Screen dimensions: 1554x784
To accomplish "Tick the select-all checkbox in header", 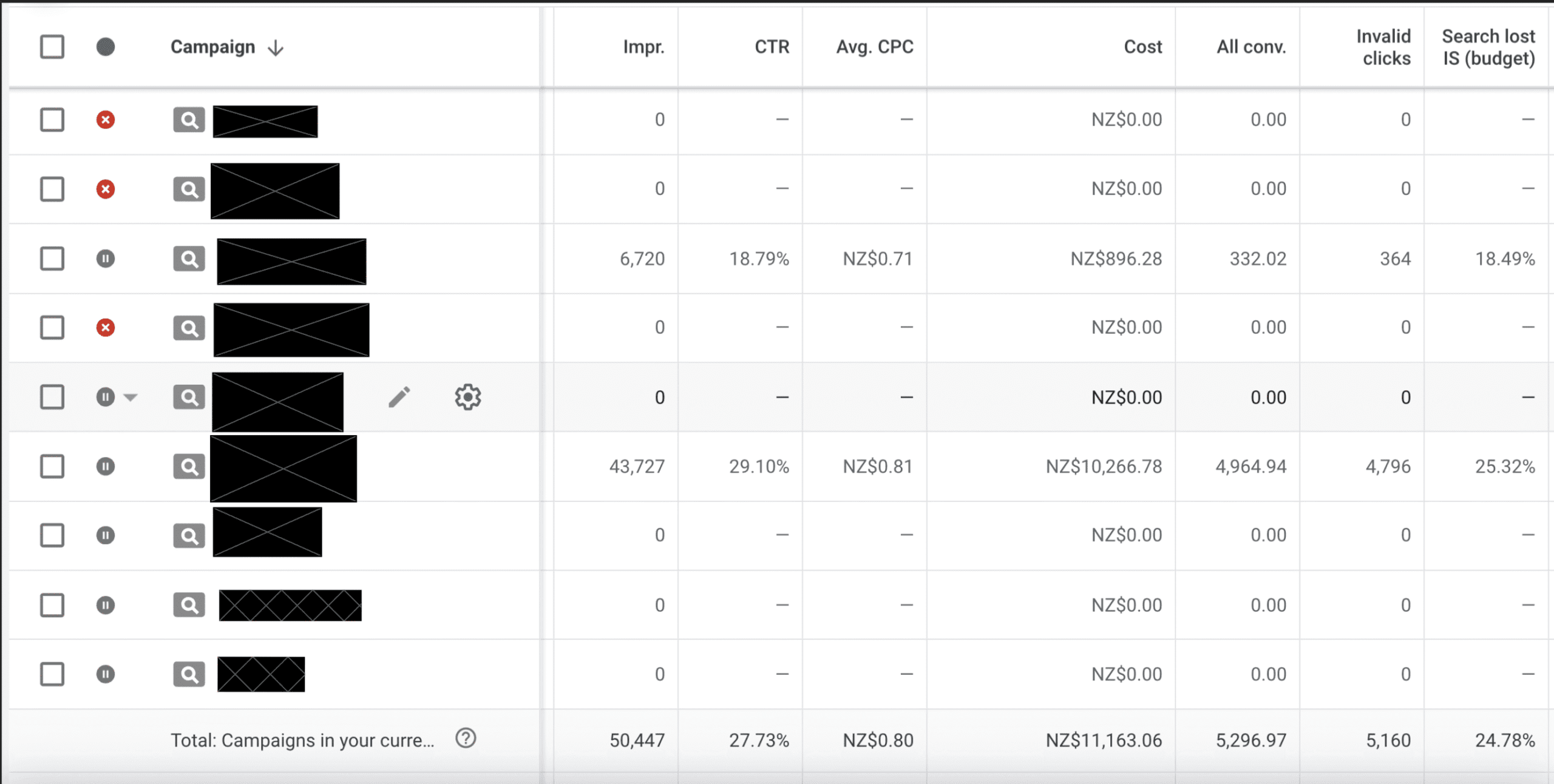I will [52, 47].
